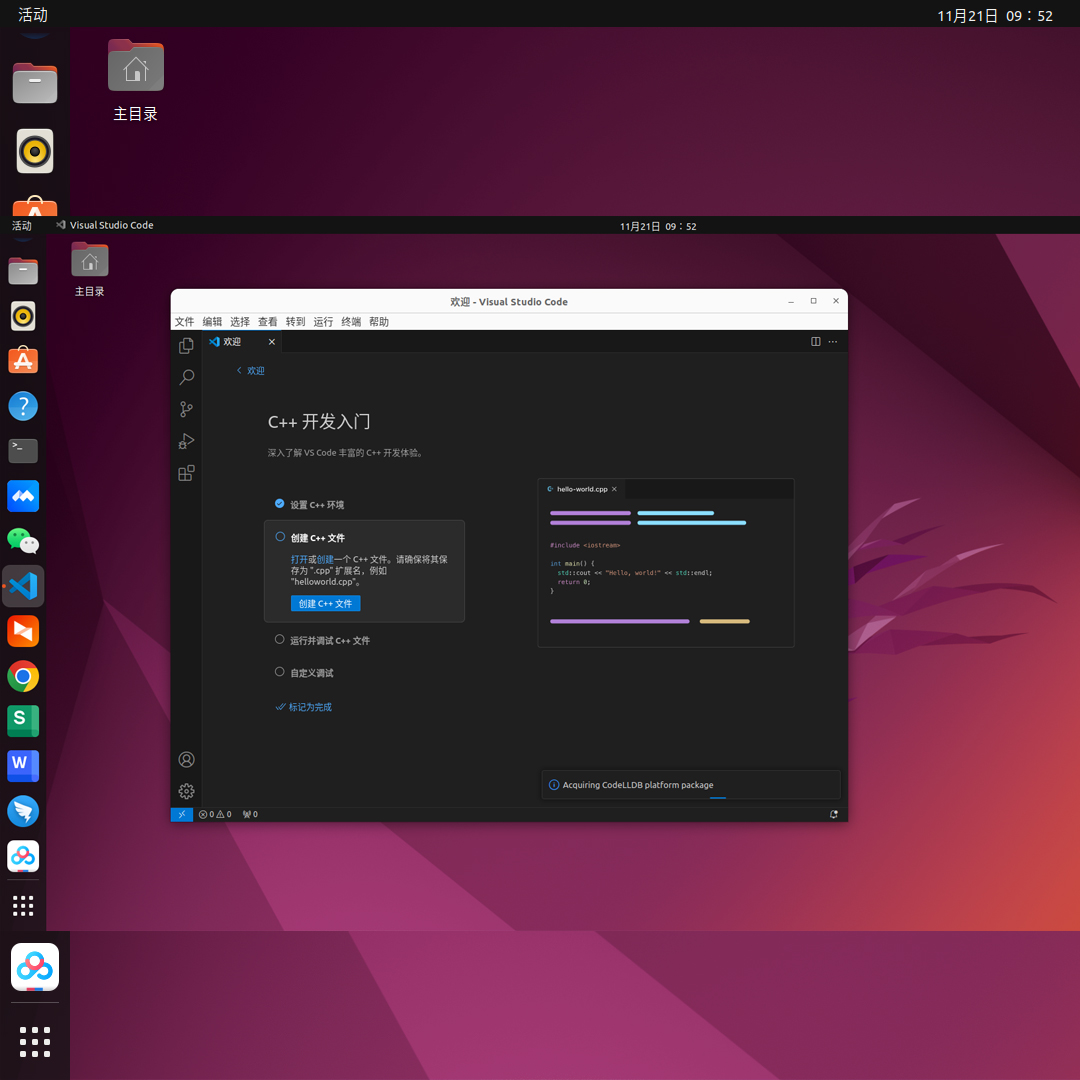Screen dimensions: 1080x1080
Task: Click the 创建 link in the step description
Action: [325, 559]
